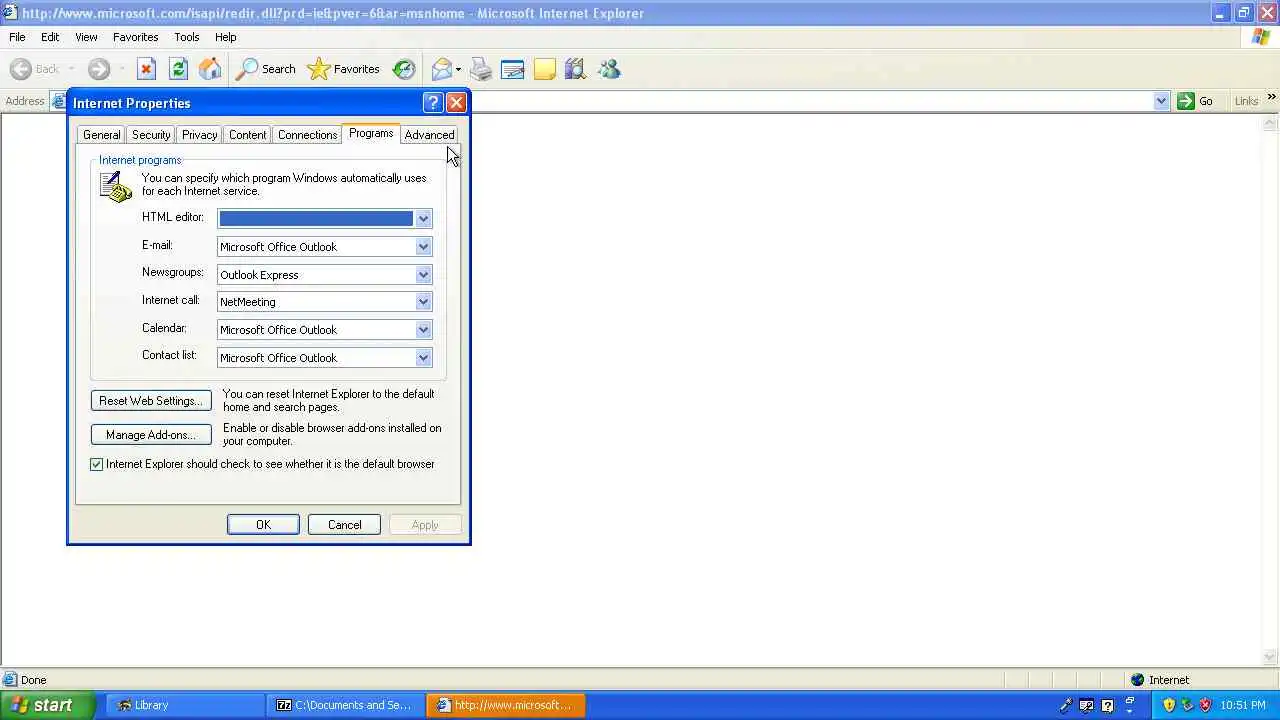Image resolution: width=1280 pixels, height=720 pixels.
Task: Open the Edit menu
Action: pos(50,37)
